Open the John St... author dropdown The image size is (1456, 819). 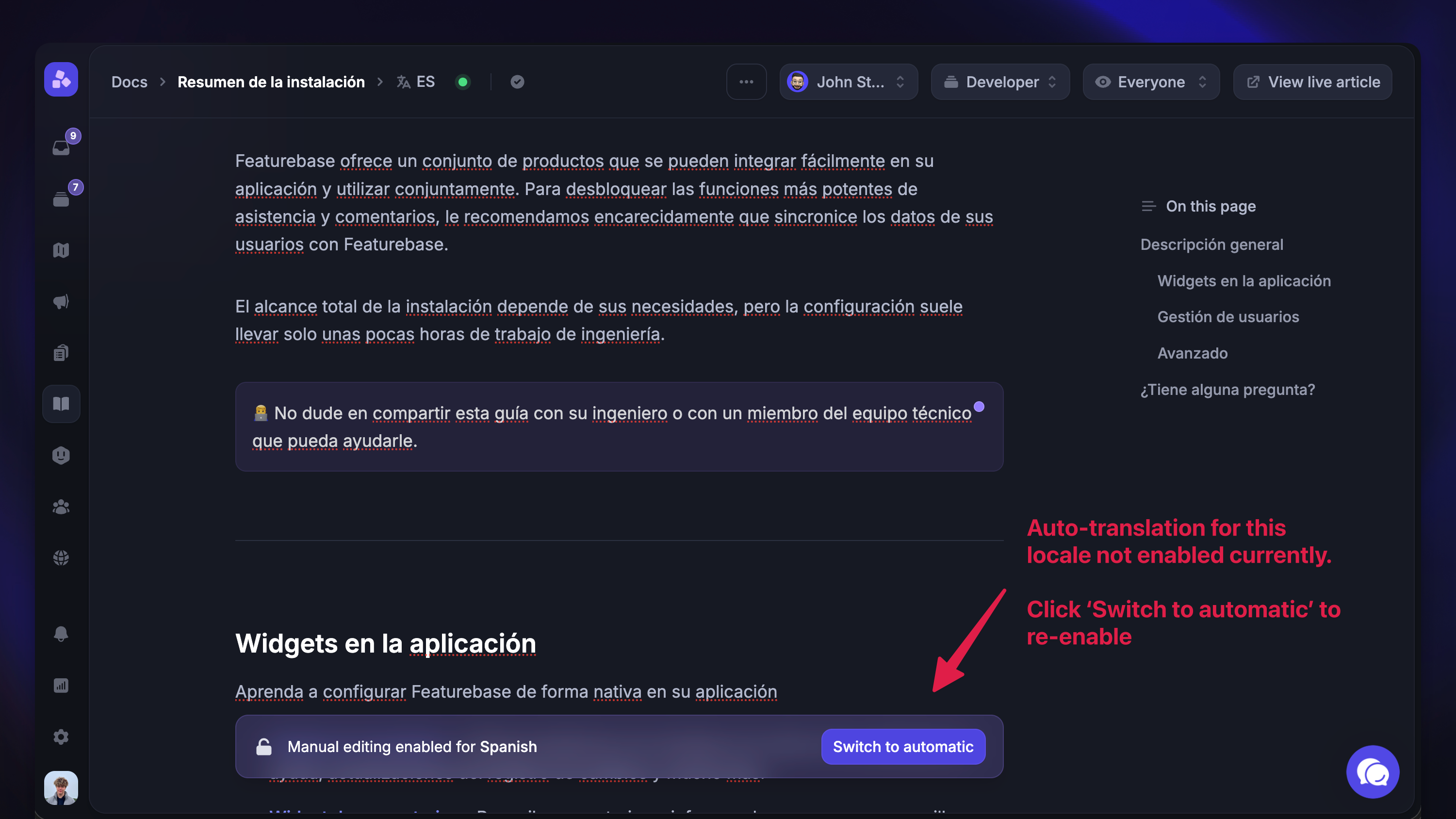(x=849, y=82)
